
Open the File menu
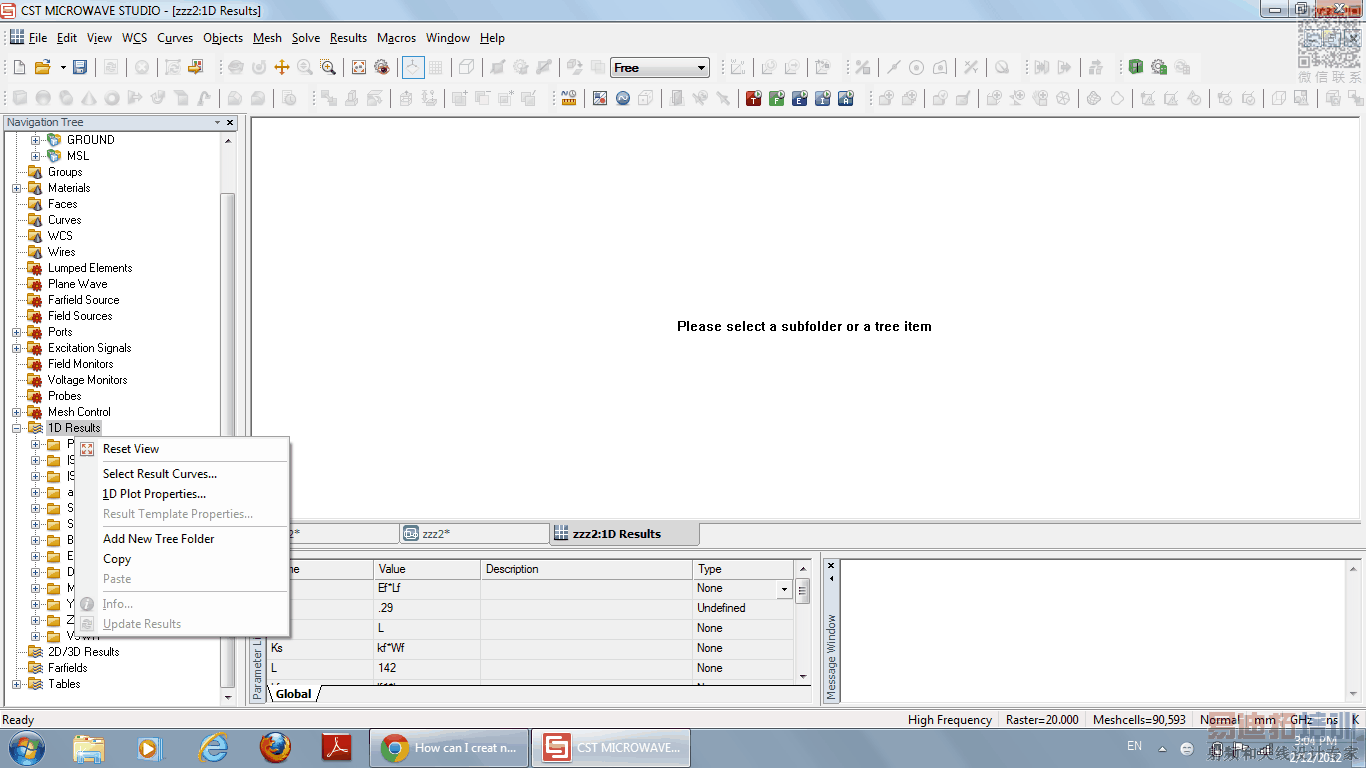(38, 38)
